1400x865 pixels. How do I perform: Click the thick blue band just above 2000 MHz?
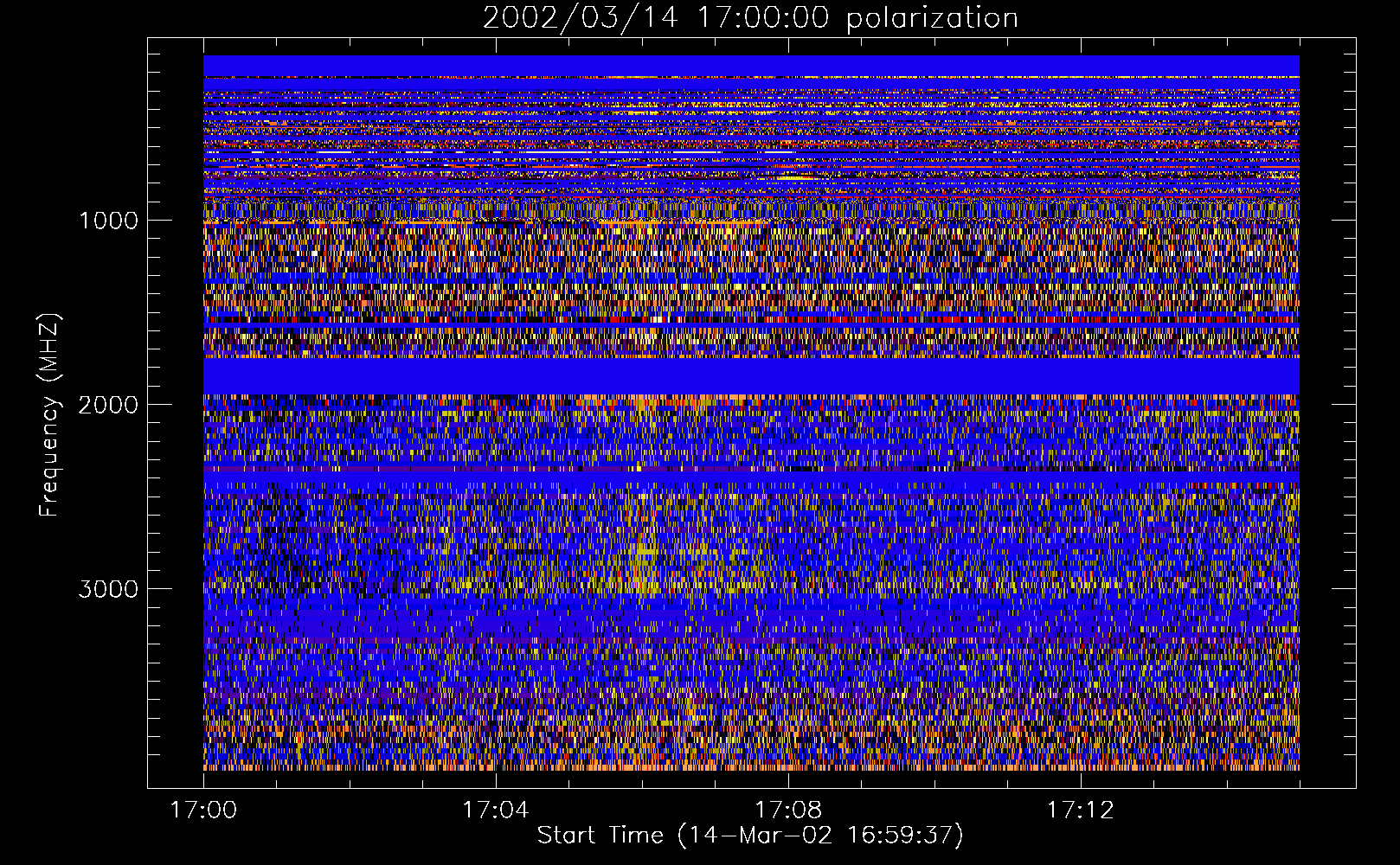click(x=751, y=376)
